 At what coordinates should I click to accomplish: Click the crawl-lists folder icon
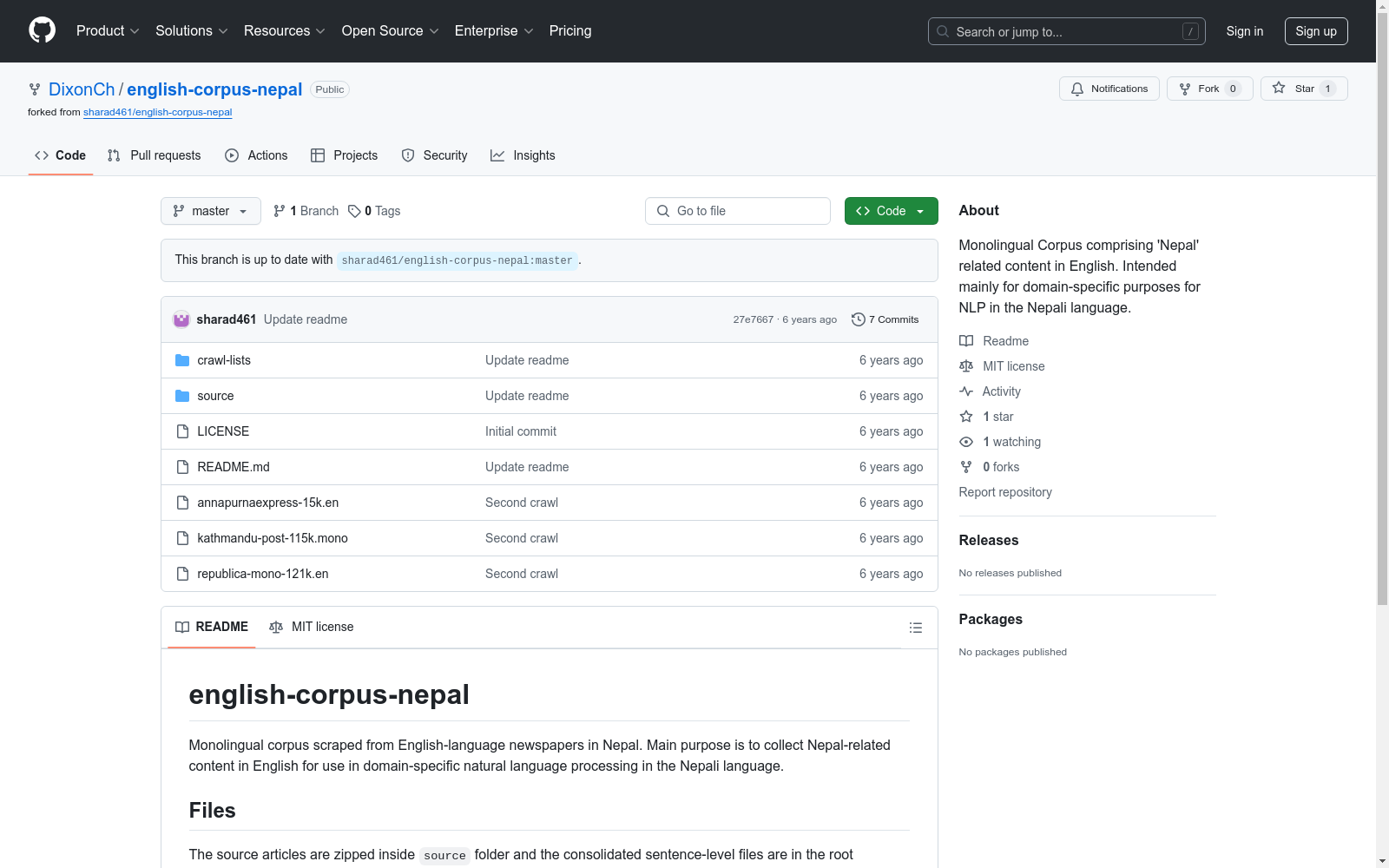pos(182,360)
